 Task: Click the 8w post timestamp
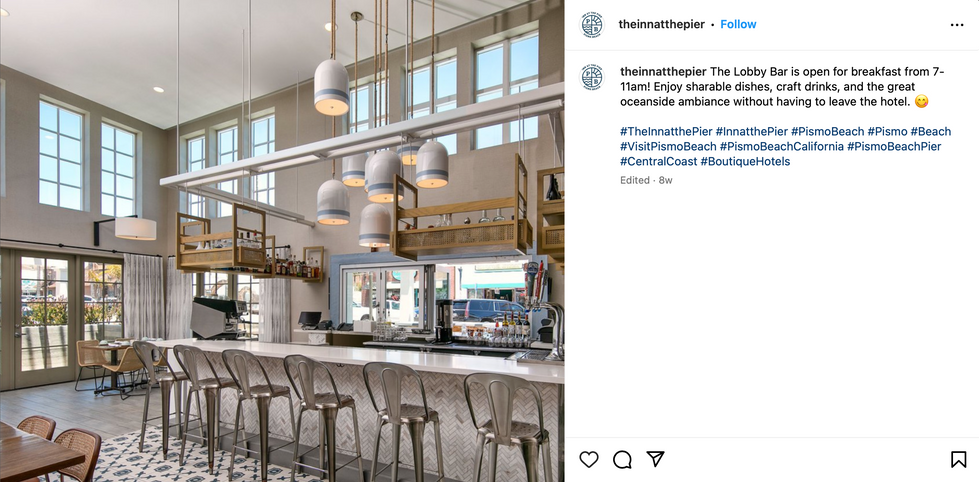[x=666, y=180]
